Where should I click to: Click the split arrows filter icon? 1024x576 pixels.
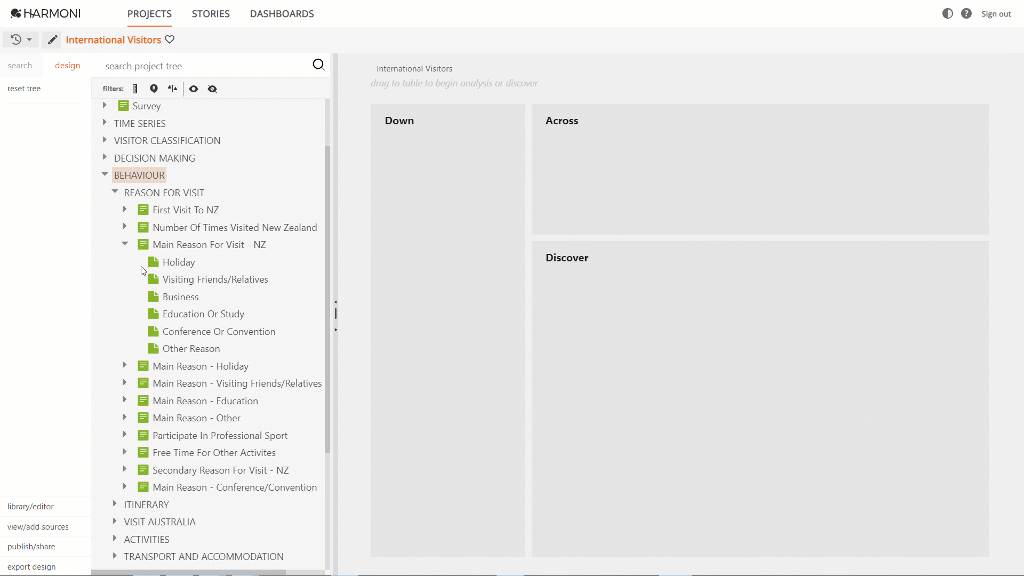pos(172,89)
